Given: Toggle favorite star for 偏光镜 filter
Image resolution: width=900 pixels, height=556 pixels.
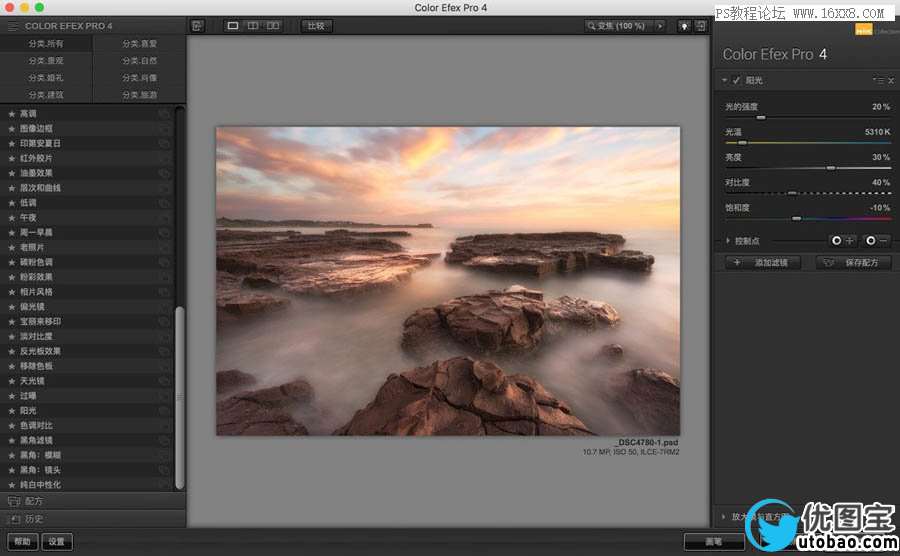Looking at the screenshot, I should click(11, 307).
